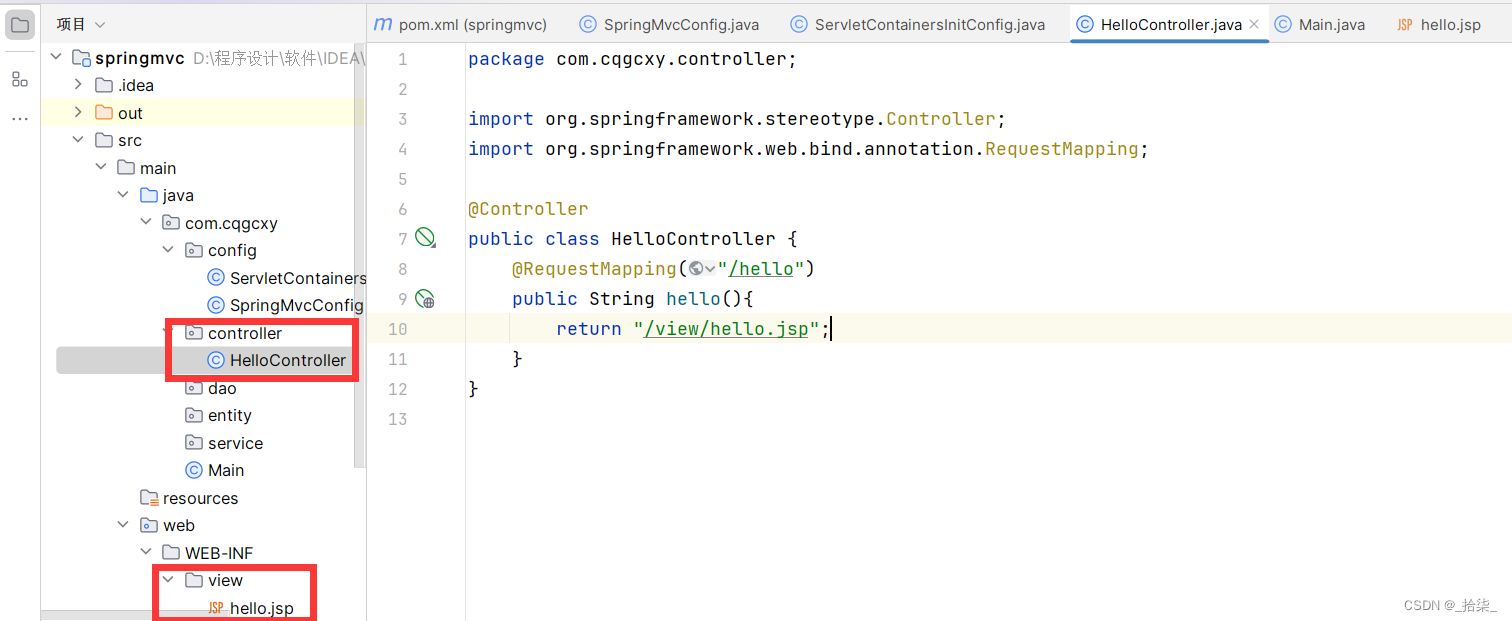
Task: Open More Tool Windows via ellipsis icon
Action: click(x=19, y=117)
